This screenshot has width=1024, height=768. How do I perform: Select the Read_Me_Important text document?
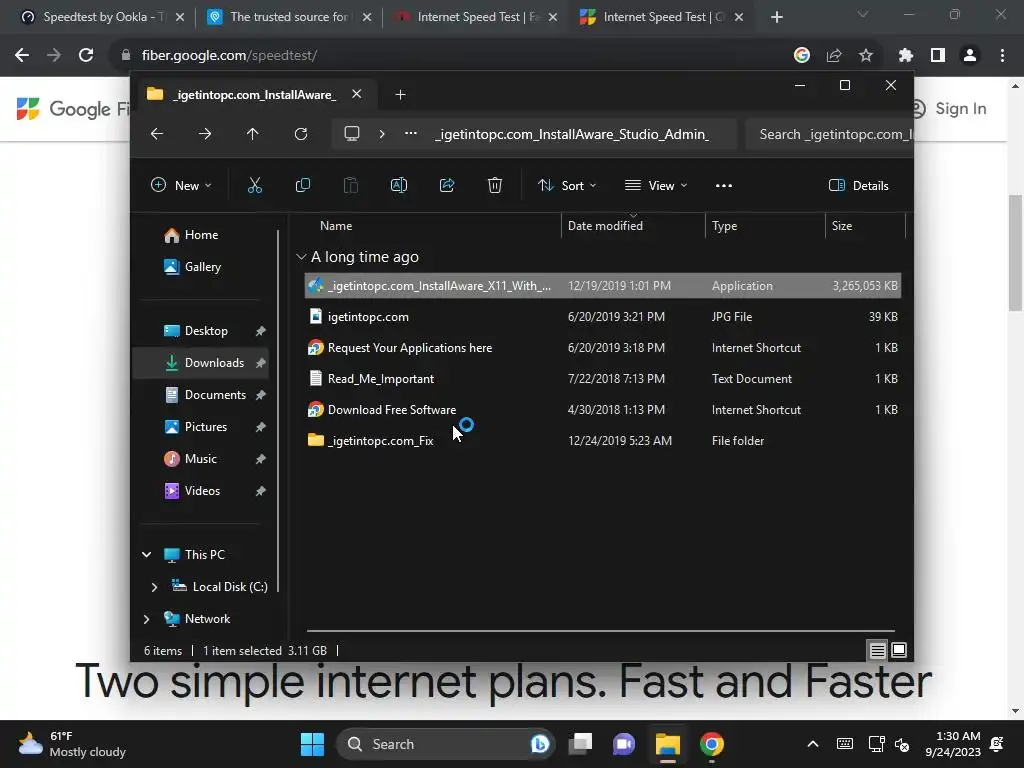pyautogui.click(x=603, y=379)
